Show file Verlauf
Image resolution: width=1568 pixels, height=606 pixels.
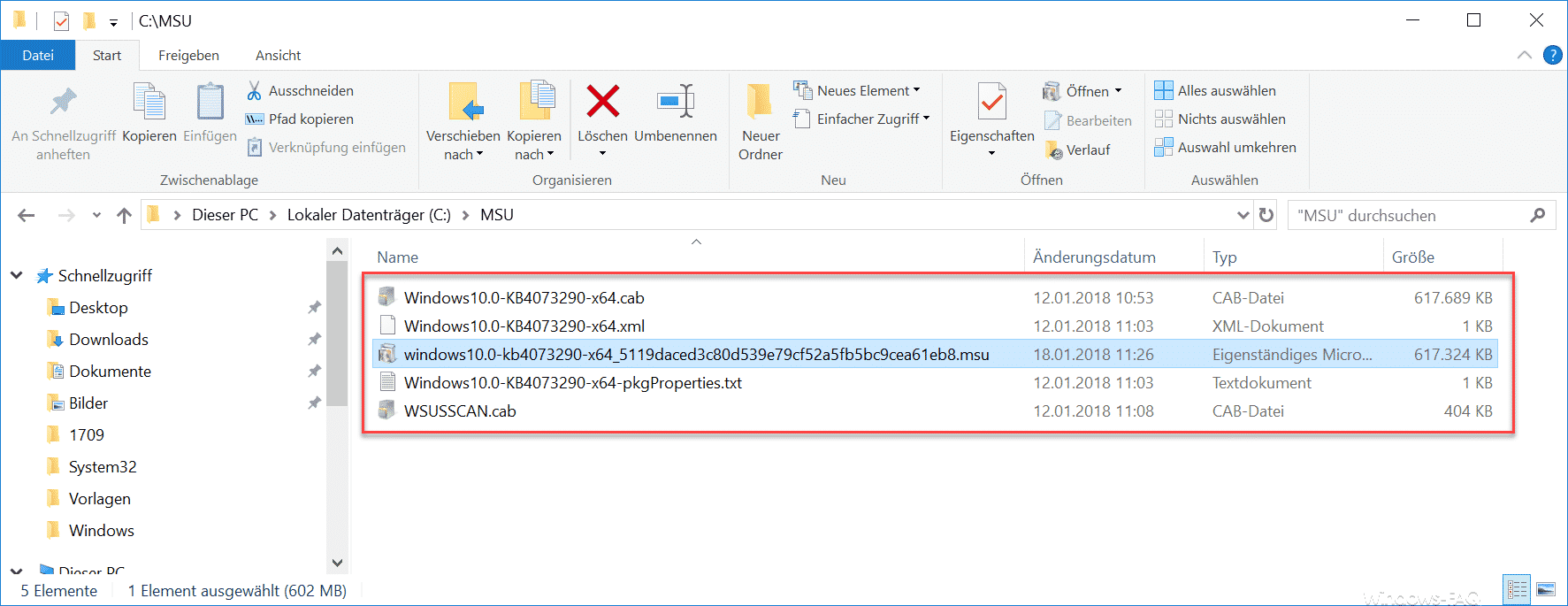coord(1078,150)
